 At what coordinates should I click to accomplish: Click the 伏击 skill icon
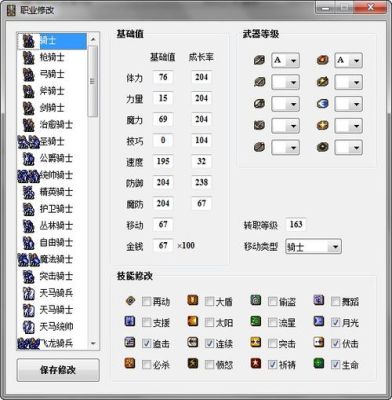pos(319,342)
